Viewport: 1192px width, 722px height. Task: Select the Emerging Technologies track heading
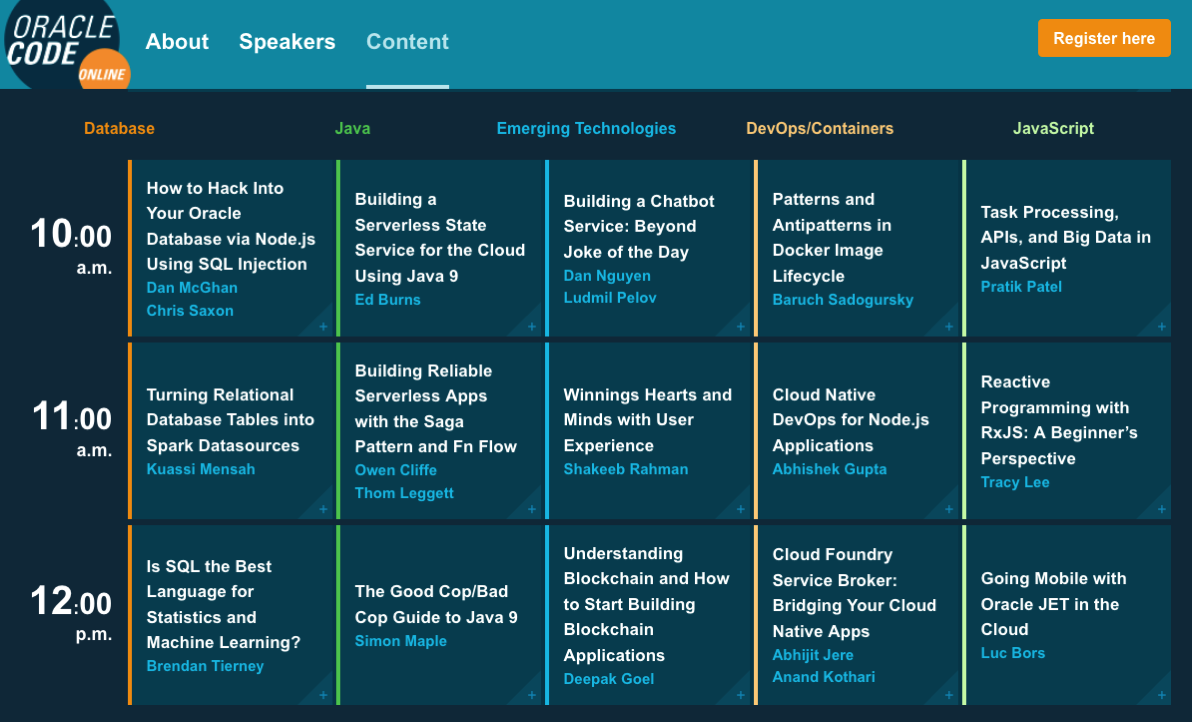(586, 128)
